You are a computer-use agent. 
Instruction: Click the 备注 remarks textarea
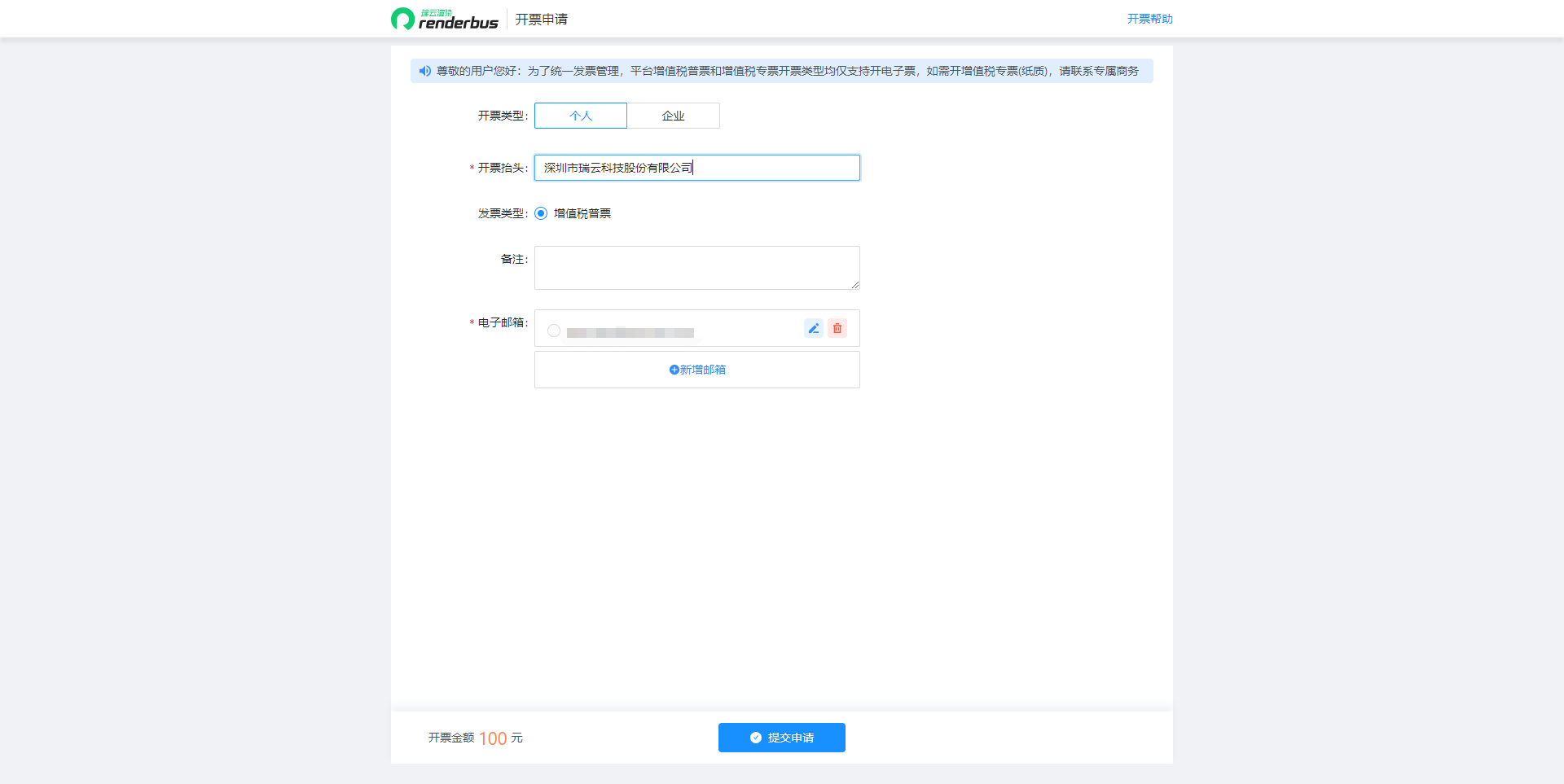coord(697,268)
